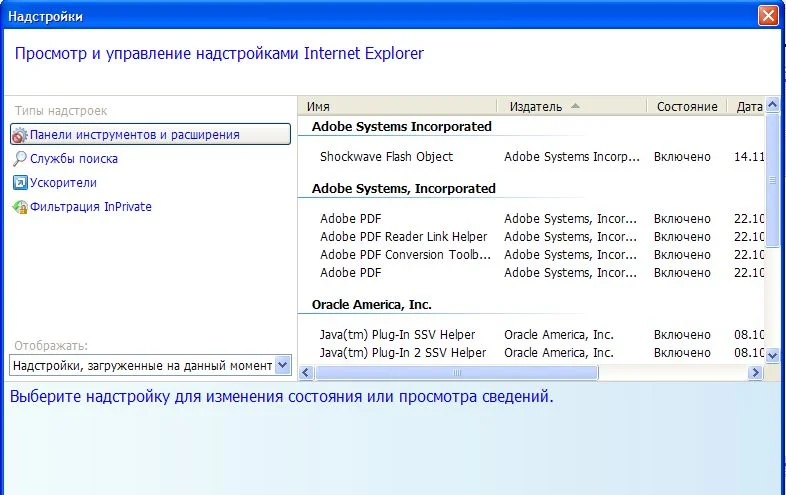Select Adobe PDF Reader Link Helper row
This screenshot has width=786, height=495.
pyautogui.click(x=403, y=237)
